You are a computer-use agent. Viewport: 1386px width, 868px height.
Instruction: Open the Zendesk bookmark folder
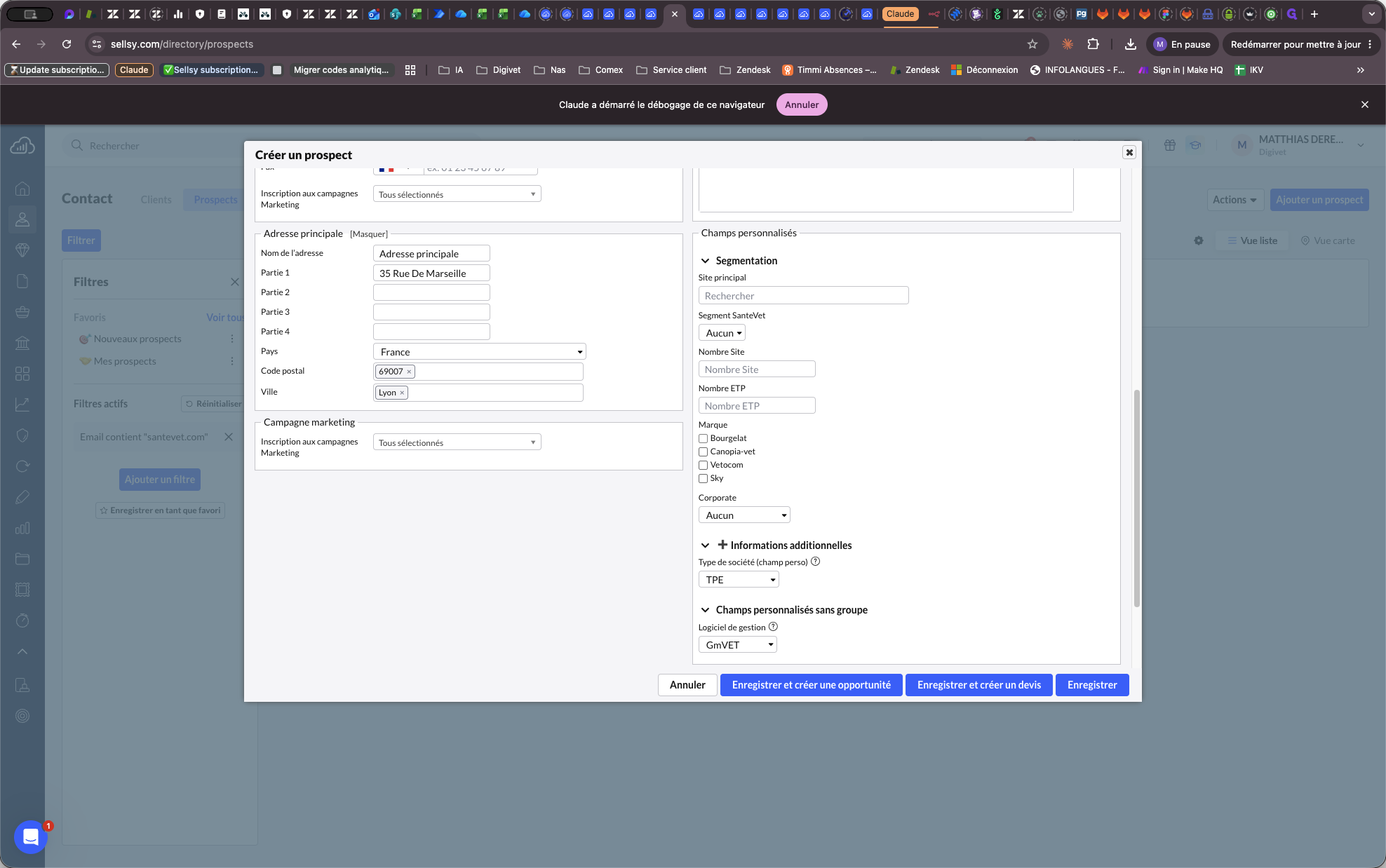[745, 70]
